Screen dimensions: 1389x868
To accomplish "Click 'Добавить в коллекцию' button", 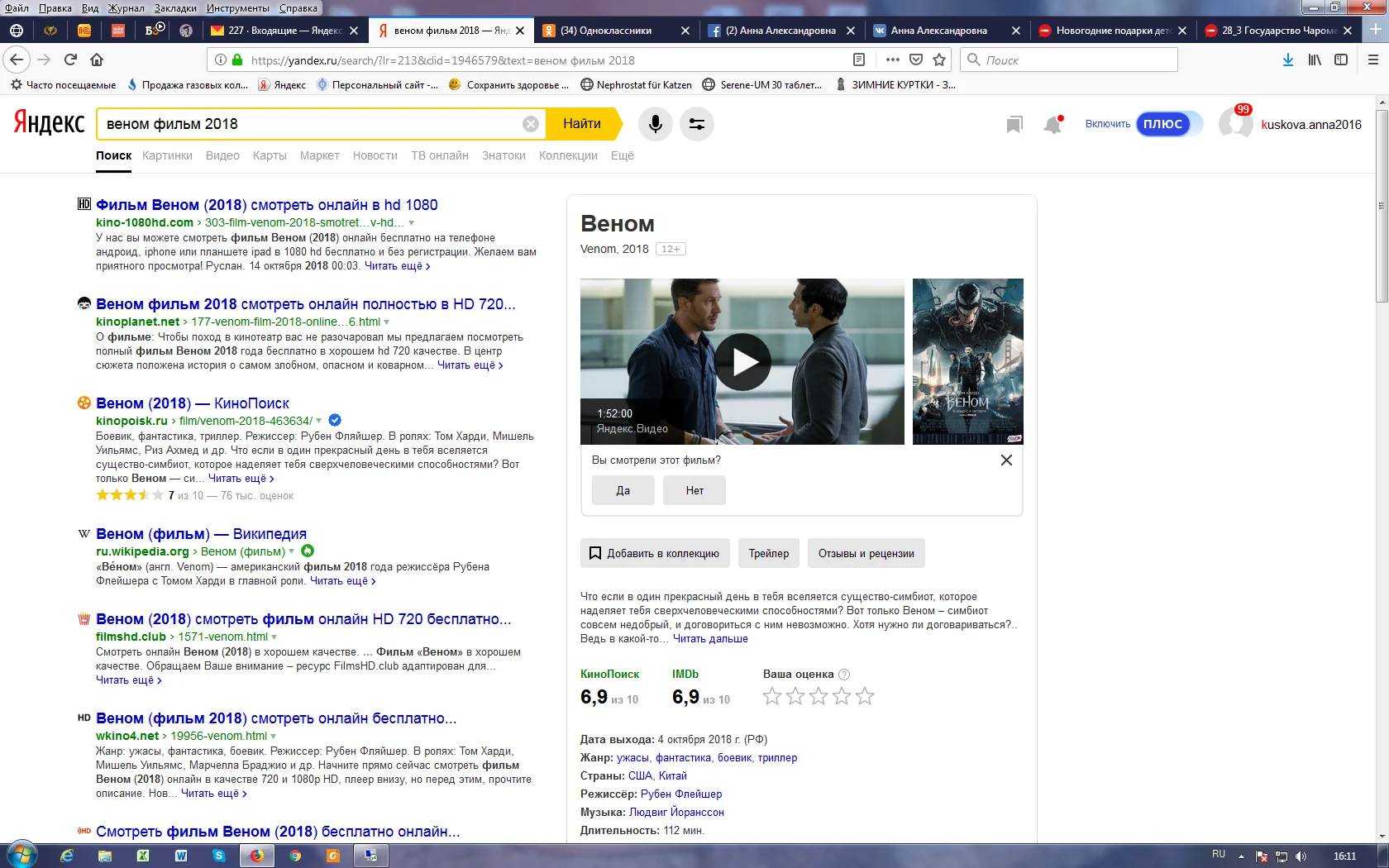I will click(x=655, y=553).
